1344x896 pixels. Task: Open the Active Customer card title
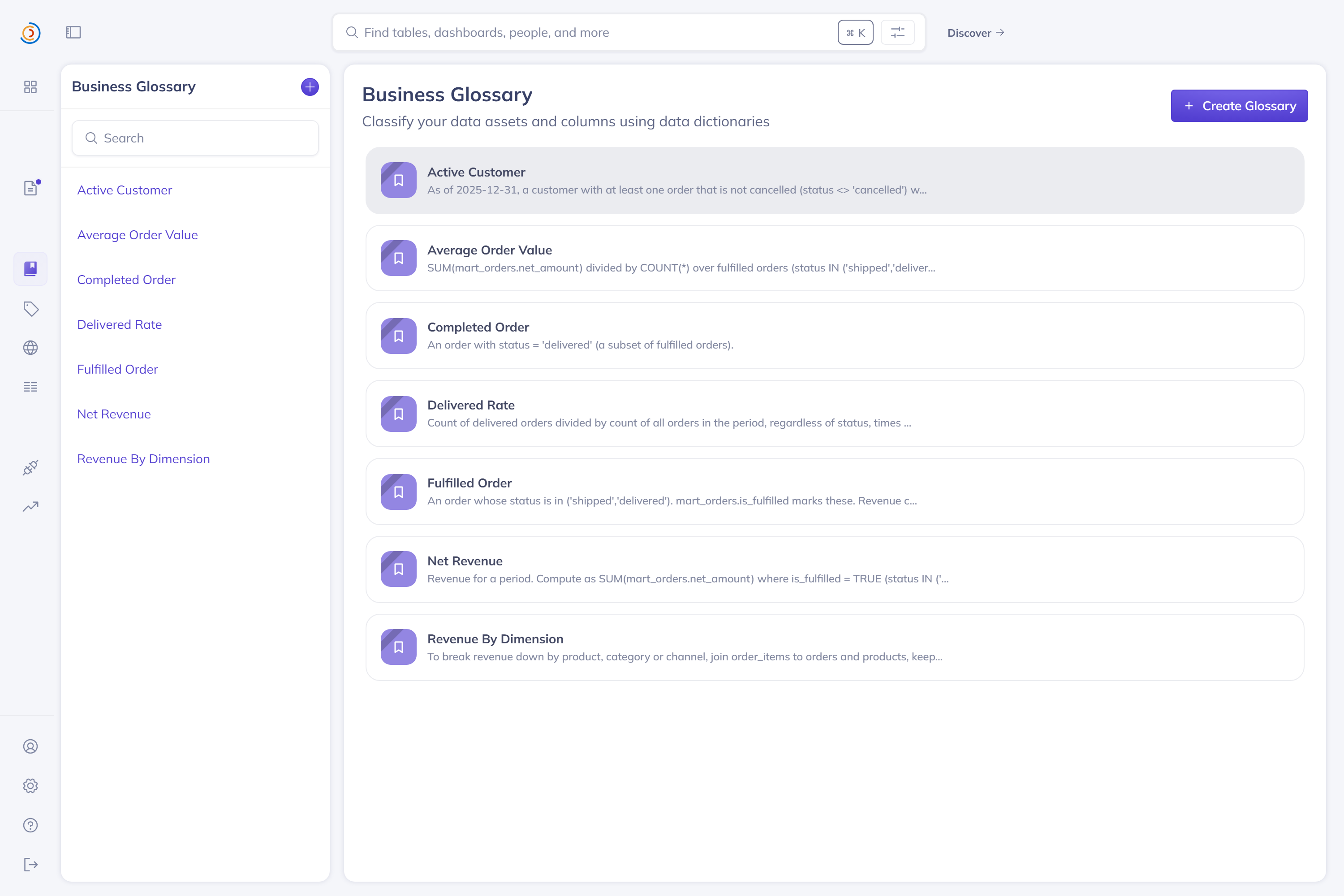point(477,172)
